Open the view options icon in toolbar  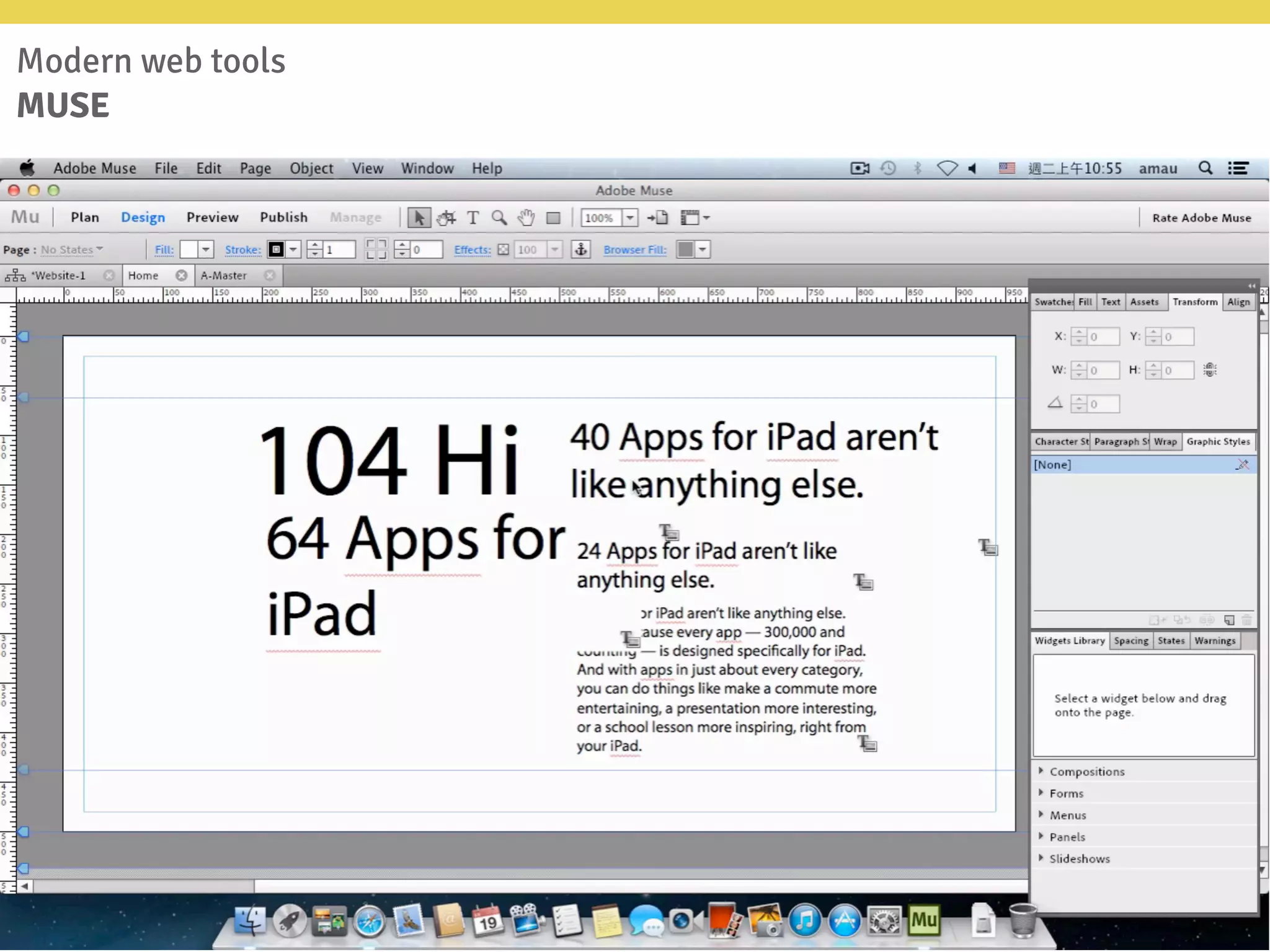pos(695,218)
